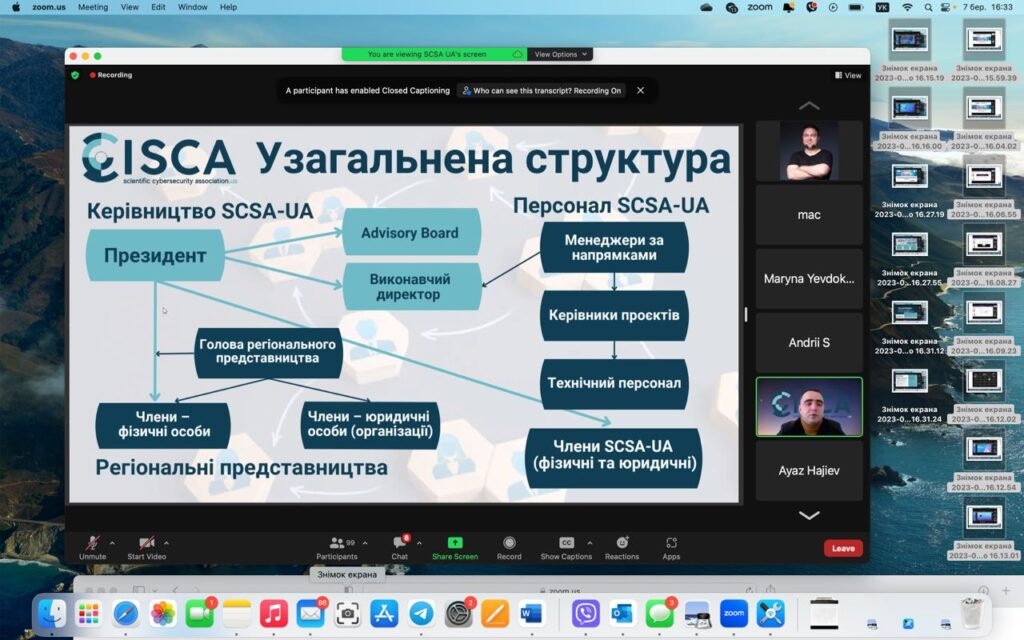This screenshot has width=1024, height=640.
Task: Click the Recording indicator
Action: (x=111, y=75)
